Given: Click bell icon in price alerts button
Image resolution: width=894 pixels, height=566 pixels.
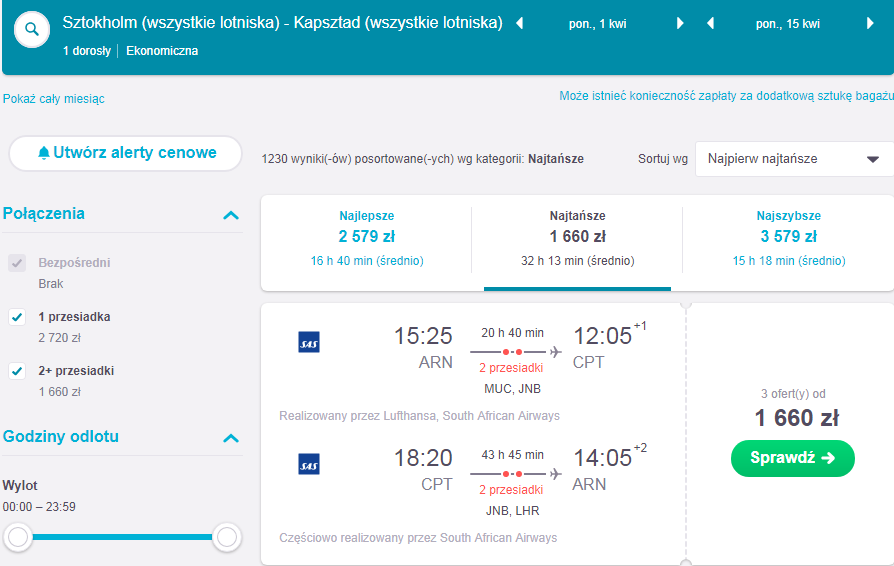Looking at the screenshot, I should click(x=43, y=153).
